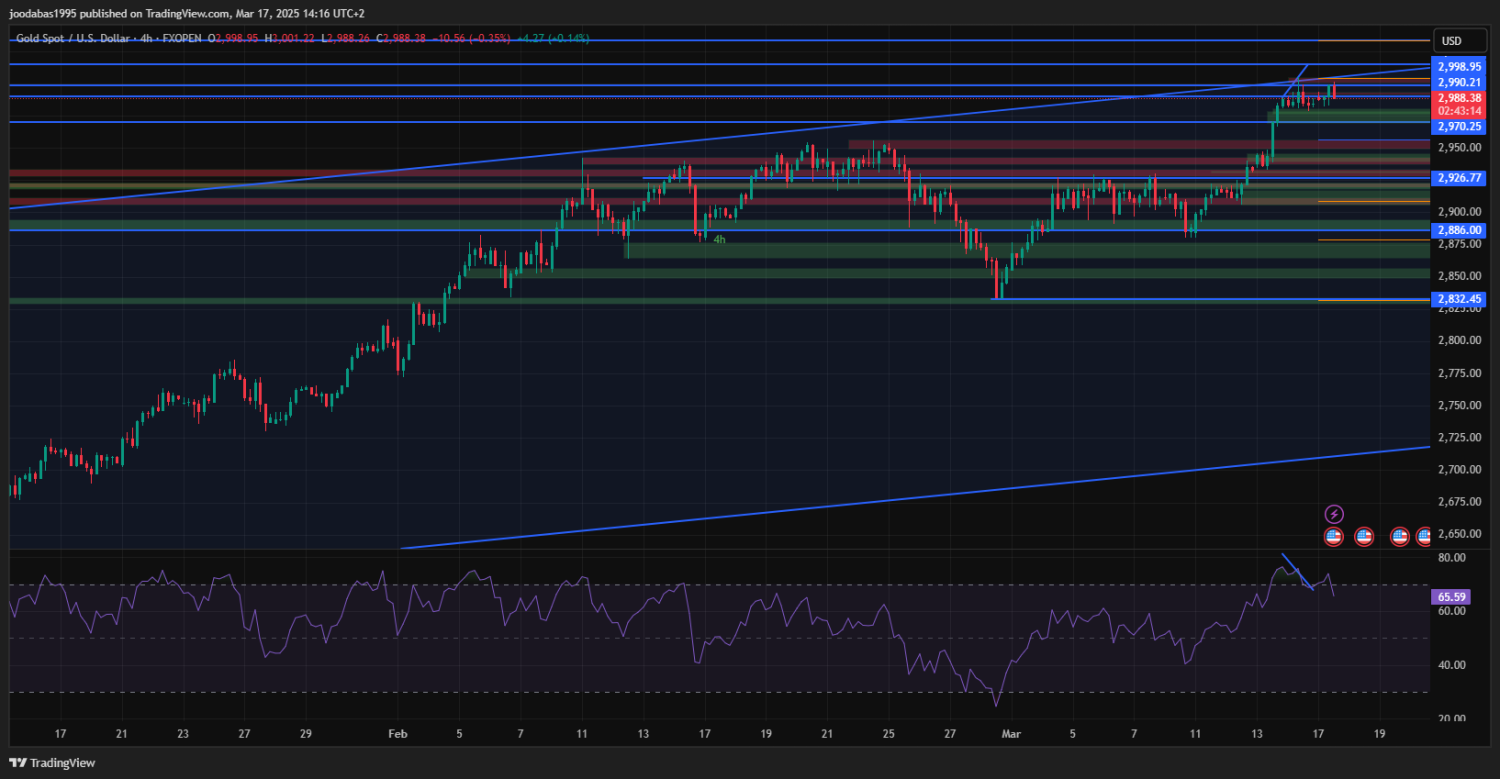The image size is (1500, 779).
Task: Click the 2,990.21 blue price label
Action: 1458,82
